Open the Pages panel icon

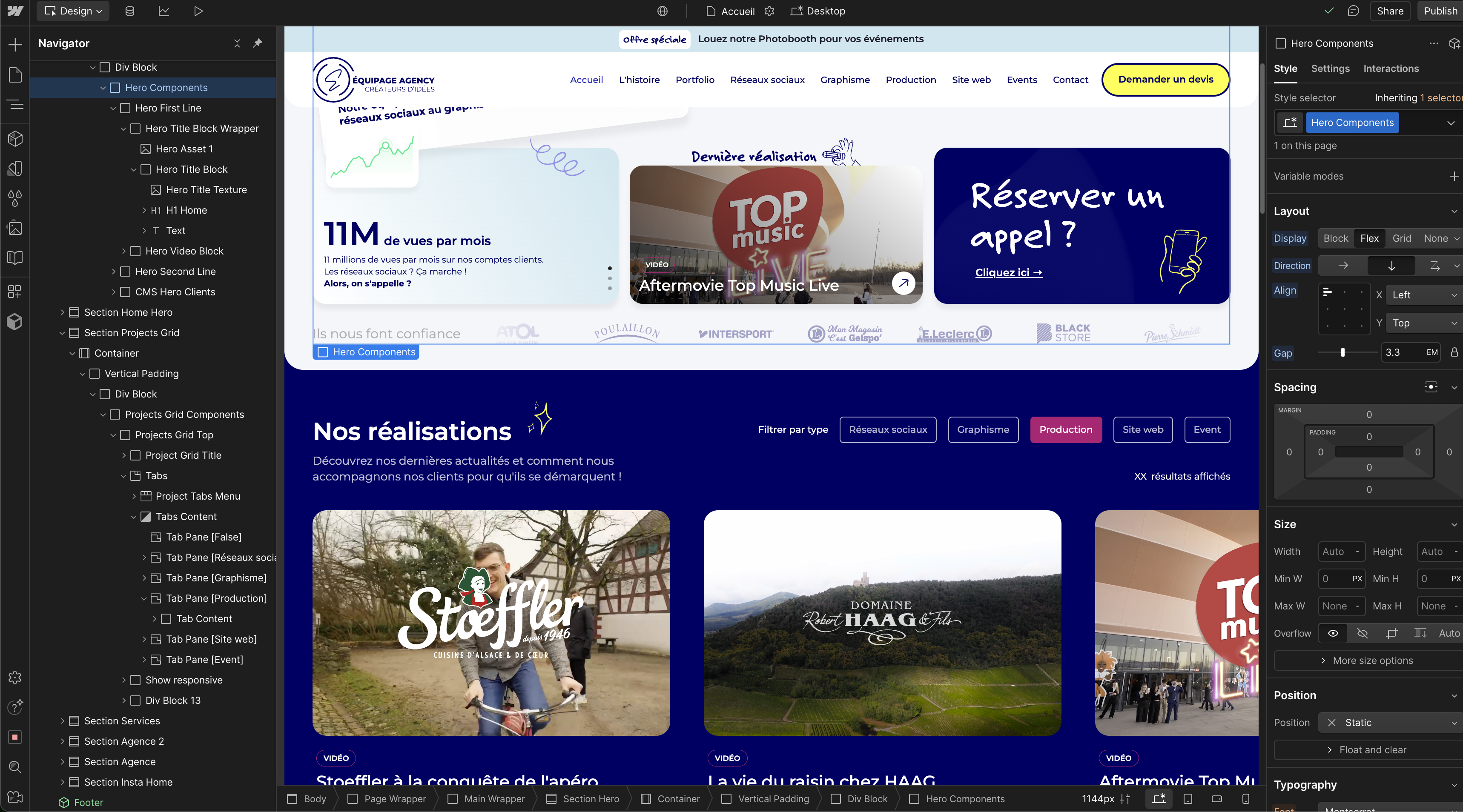[x=15, y=74]
